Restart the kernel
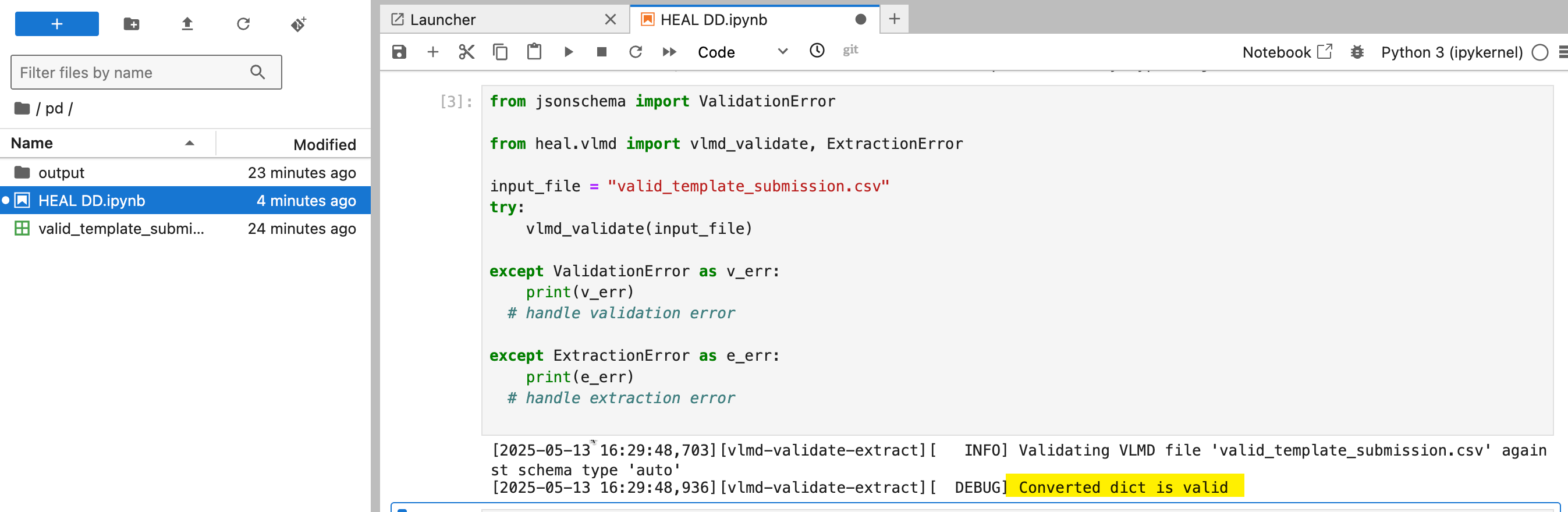This screenshot has height=512, width=1568. point(636,52)
